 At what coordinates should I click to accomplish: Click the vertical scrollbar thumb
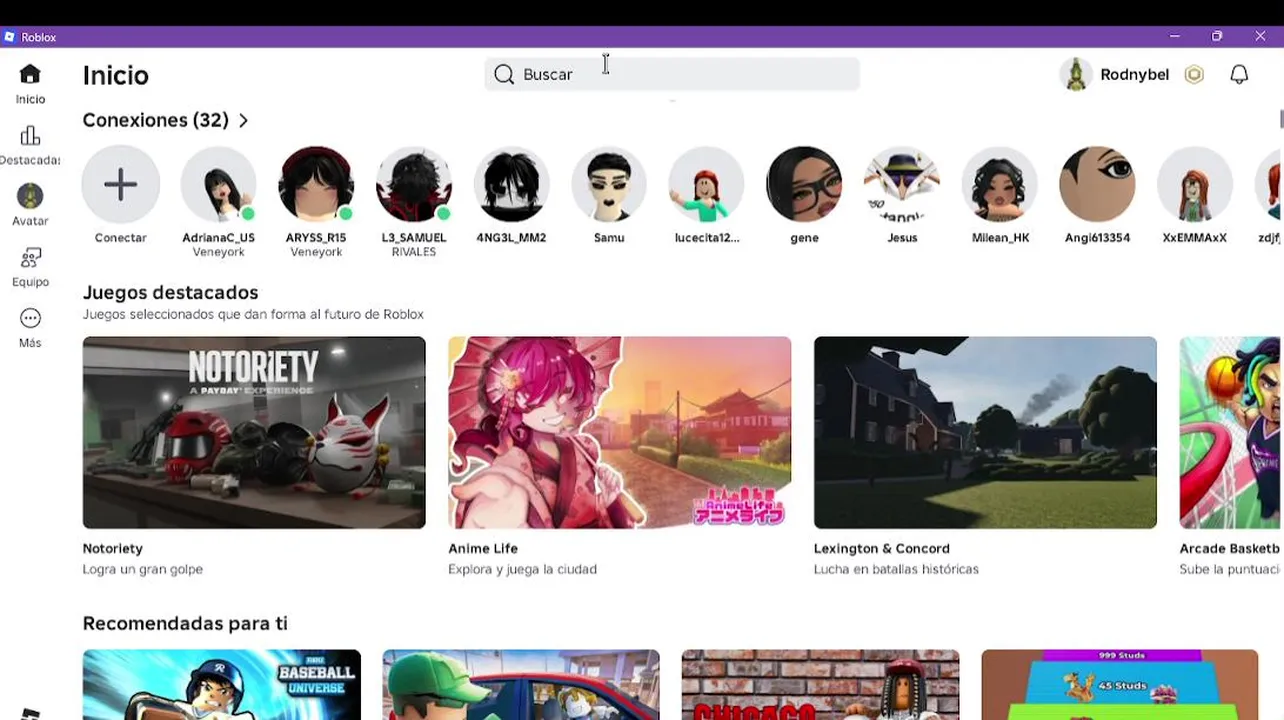[1281, 118]
